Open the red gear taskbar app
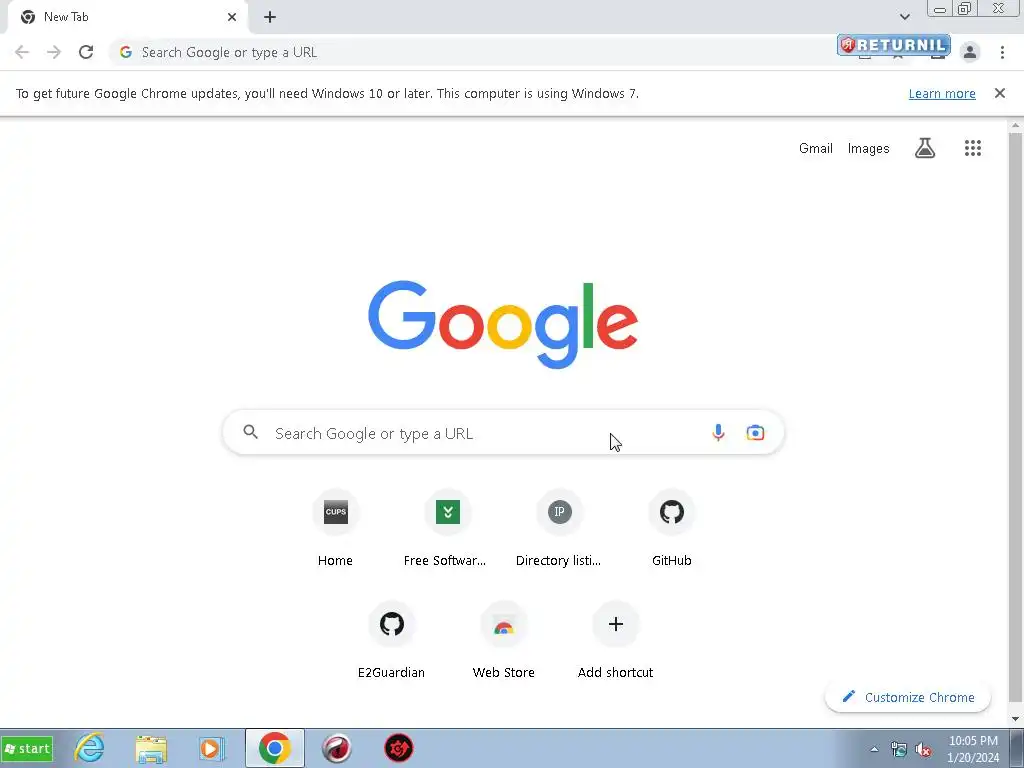This screenshot has width=1024, height=768. coord(398,748)
